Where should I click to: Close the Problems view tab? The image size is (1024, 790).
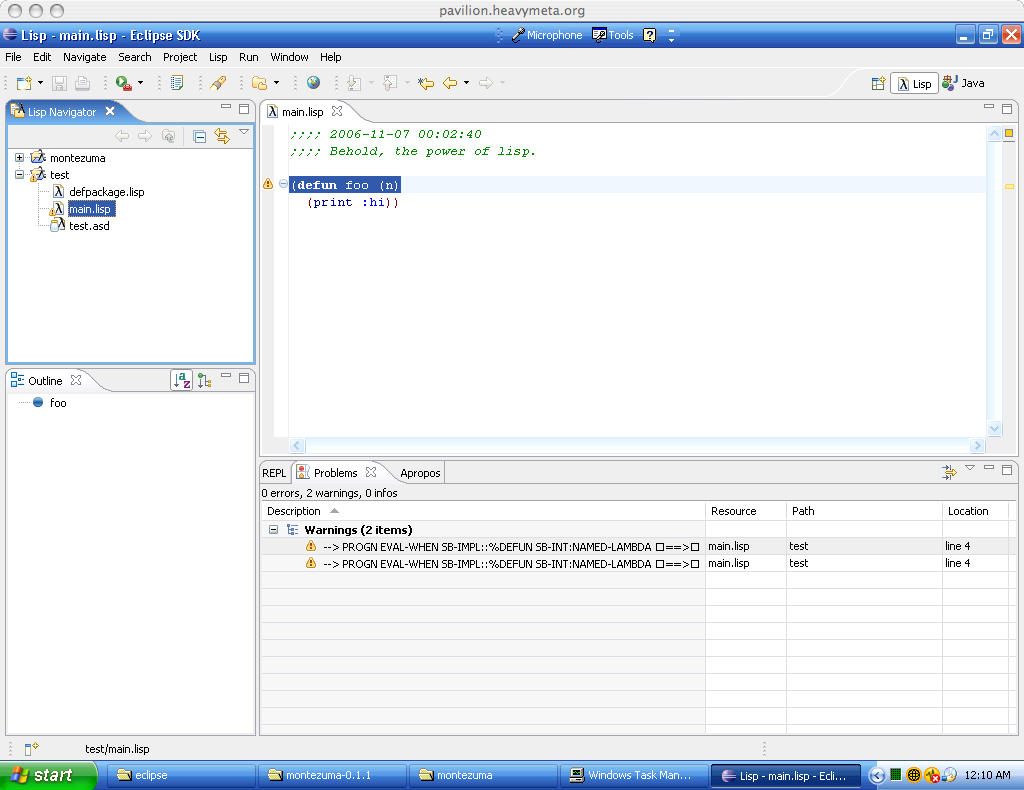pos(371,471)
